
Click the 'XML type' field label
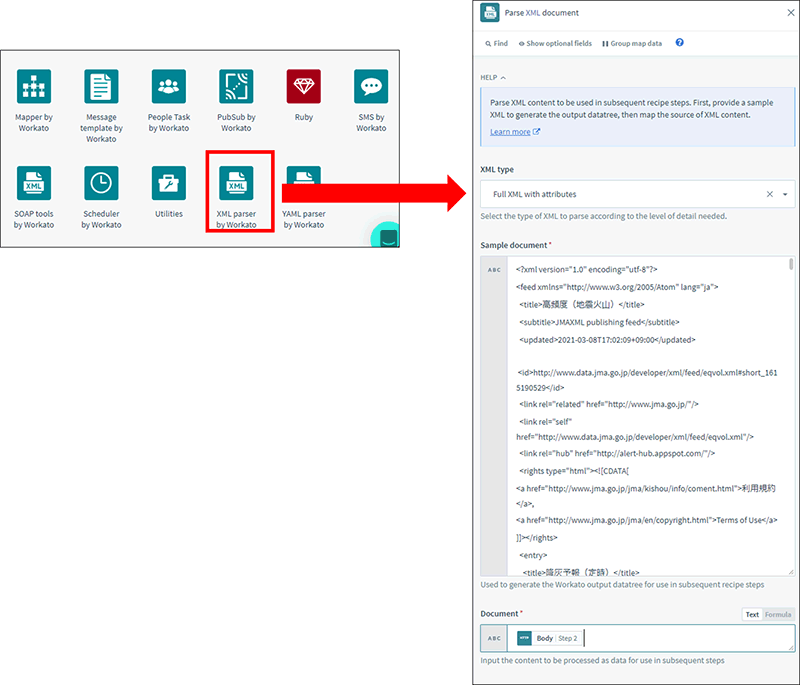pyautogui.click(x=497, y=169)
